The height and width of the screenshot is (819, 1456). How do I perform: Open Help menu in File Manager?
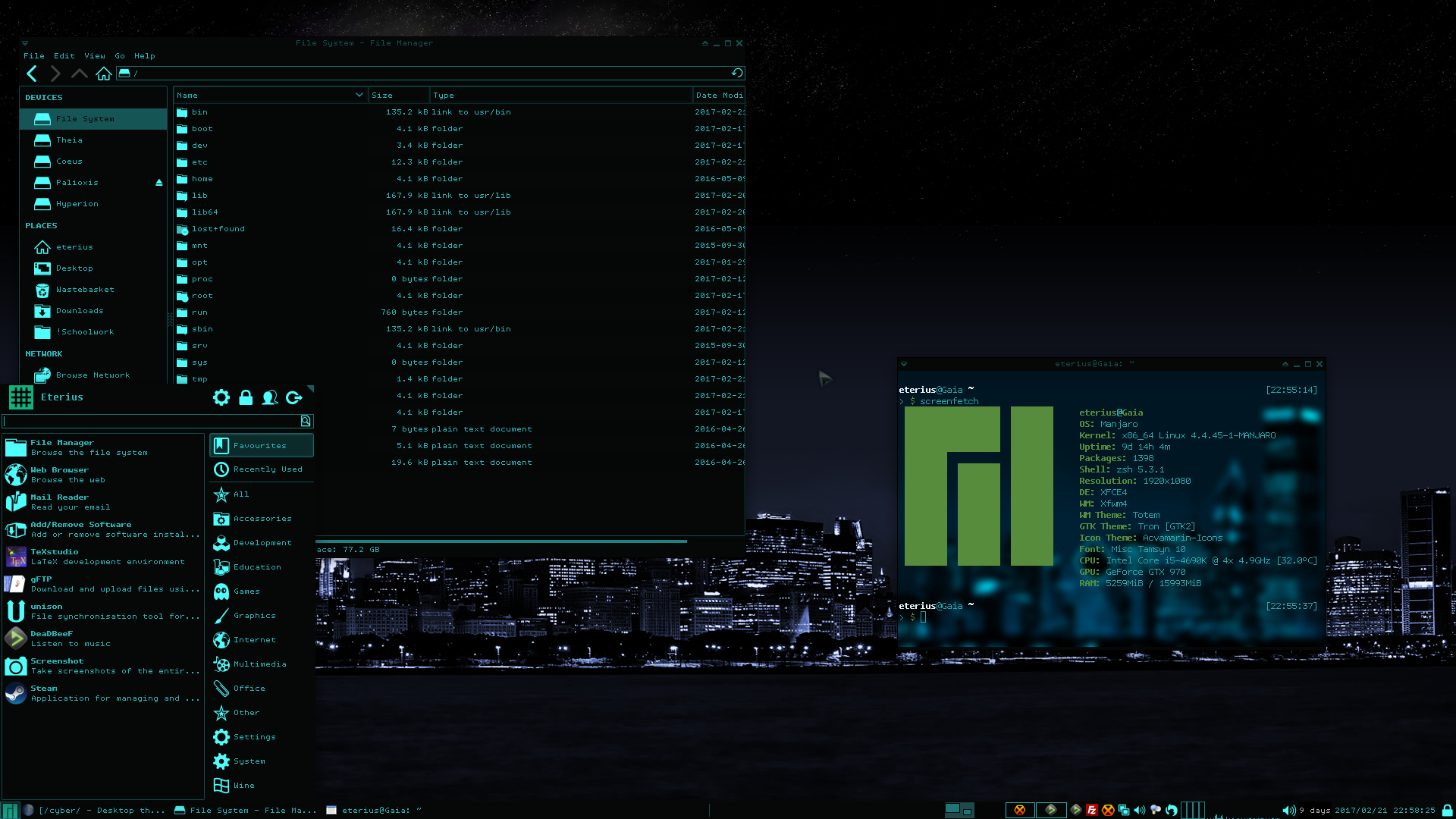pos(145,56)
